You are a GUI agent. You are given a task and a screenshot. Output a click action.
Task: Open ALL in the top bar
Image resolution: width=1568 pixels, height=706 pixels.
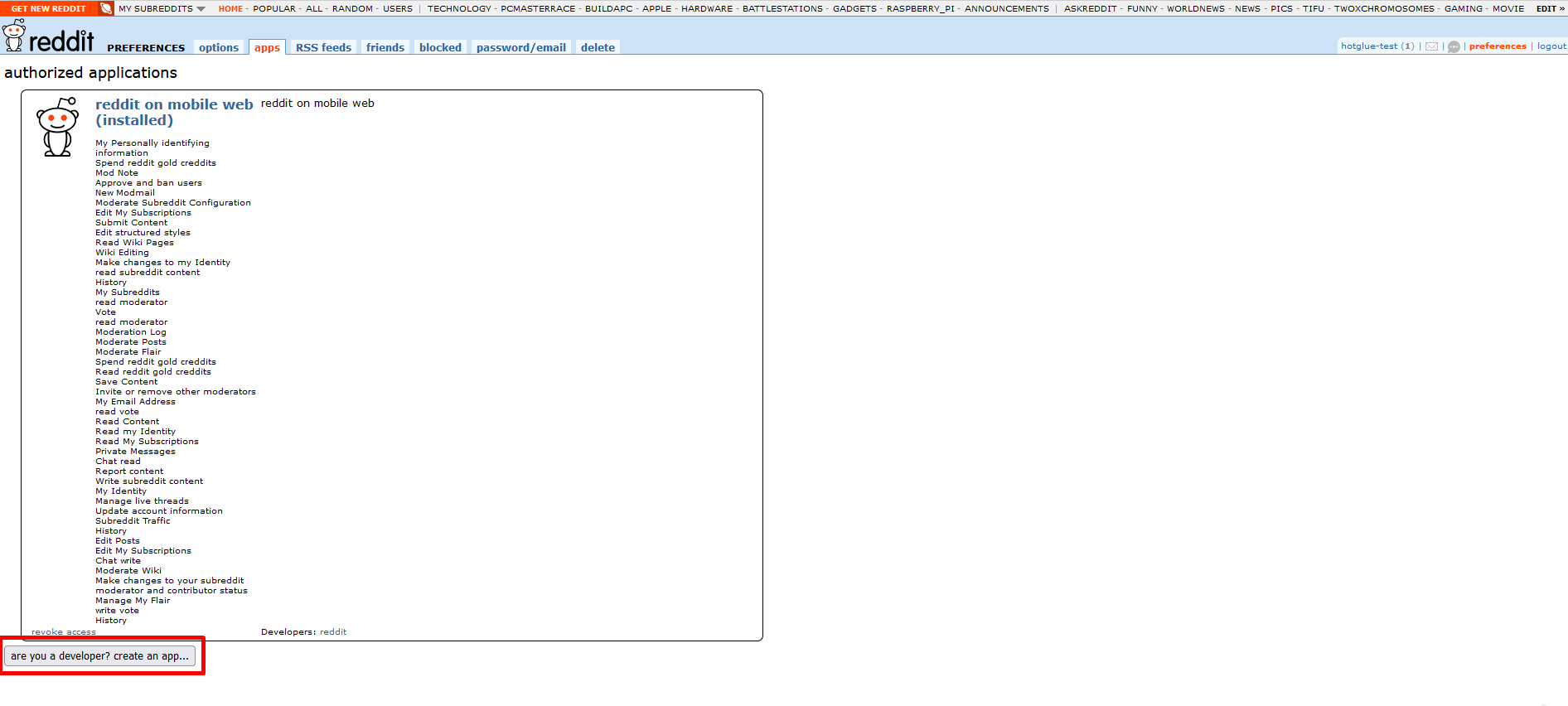(x=314, y=8)
